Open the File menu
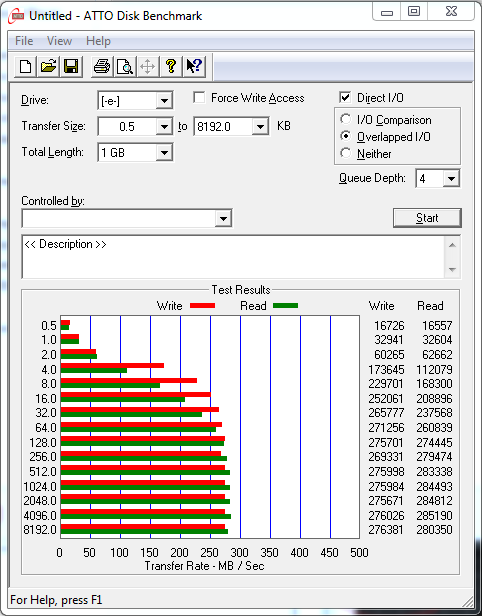482x616 pixels. pyautogui.click(x=24, y=41)
